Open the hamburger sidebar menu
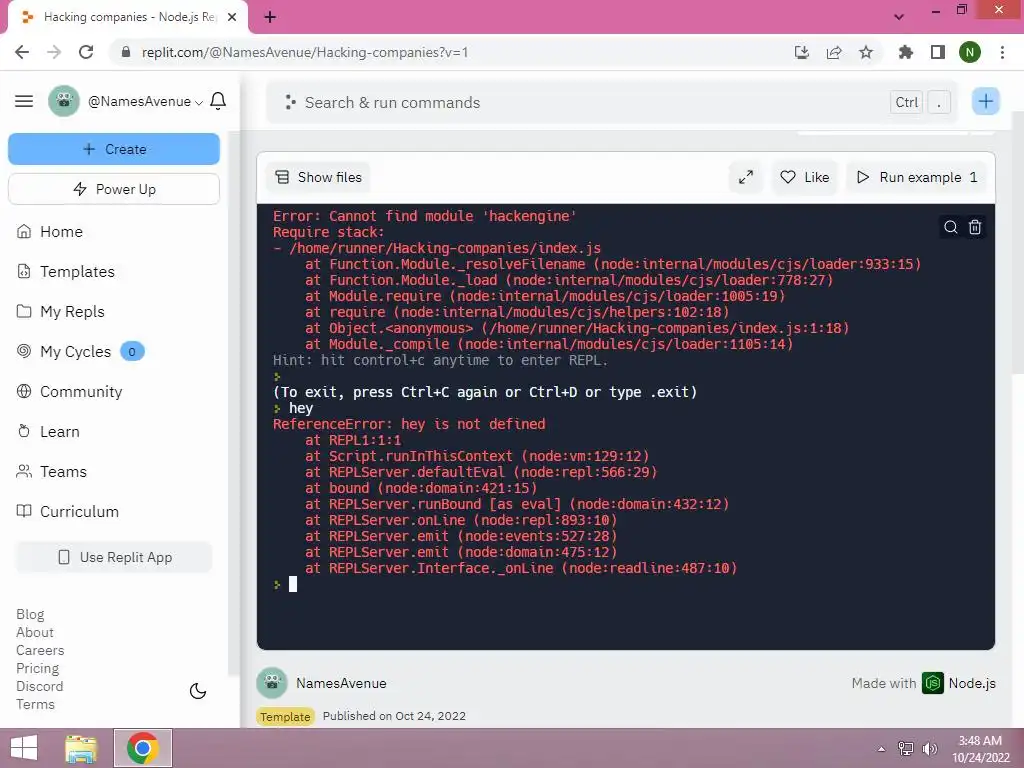This screenshot has height=768, width=1024. click(24, 101)
